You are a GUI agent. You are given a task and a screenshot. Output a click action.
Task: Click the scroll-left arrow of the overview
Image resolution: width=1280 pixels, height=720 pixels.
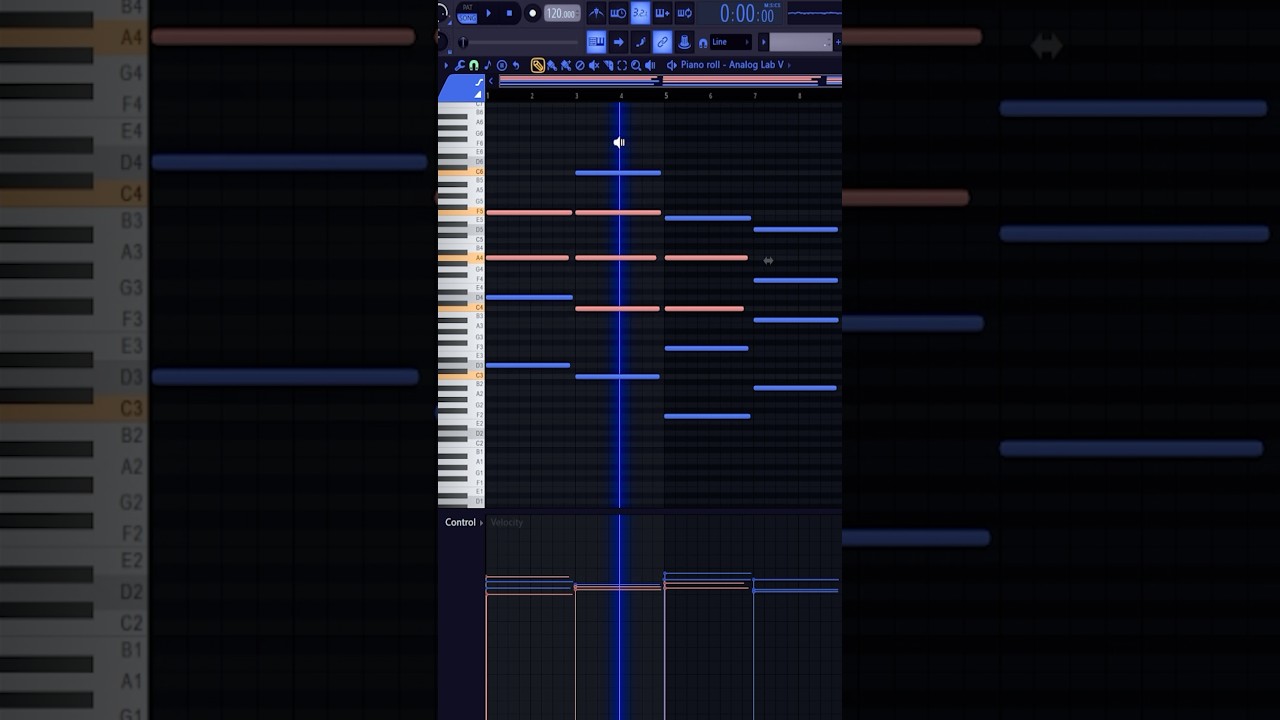click(491, 81)
